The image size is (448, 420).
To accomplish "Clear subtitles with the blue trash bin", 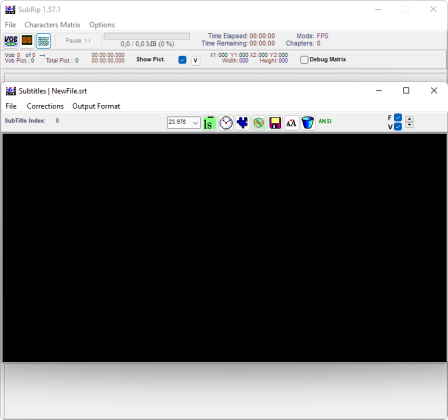I will [x=308, y=123].
